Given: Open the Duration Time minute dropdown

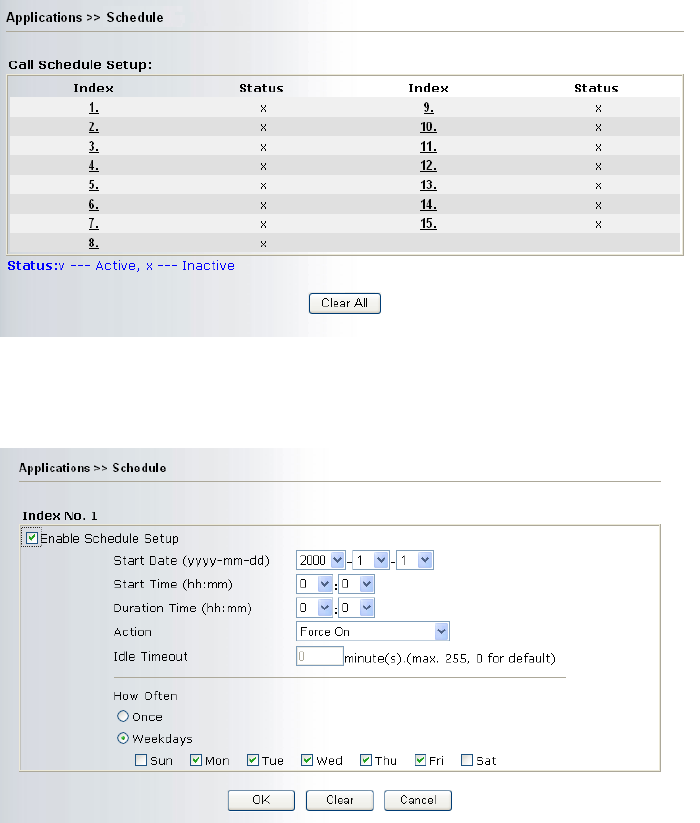Looking at the screenshot, I should [x=356, y=608].
